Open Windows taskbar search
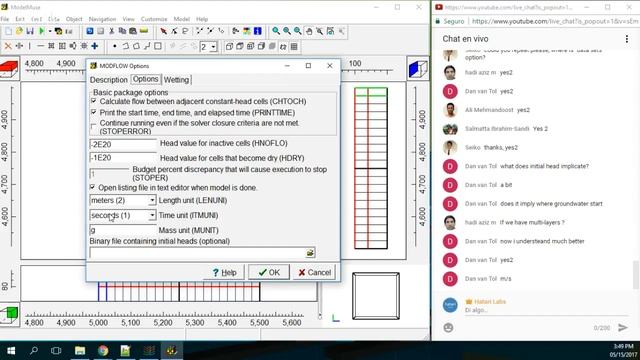This screenshot has width=640, height=360. [x=34, y=350]
